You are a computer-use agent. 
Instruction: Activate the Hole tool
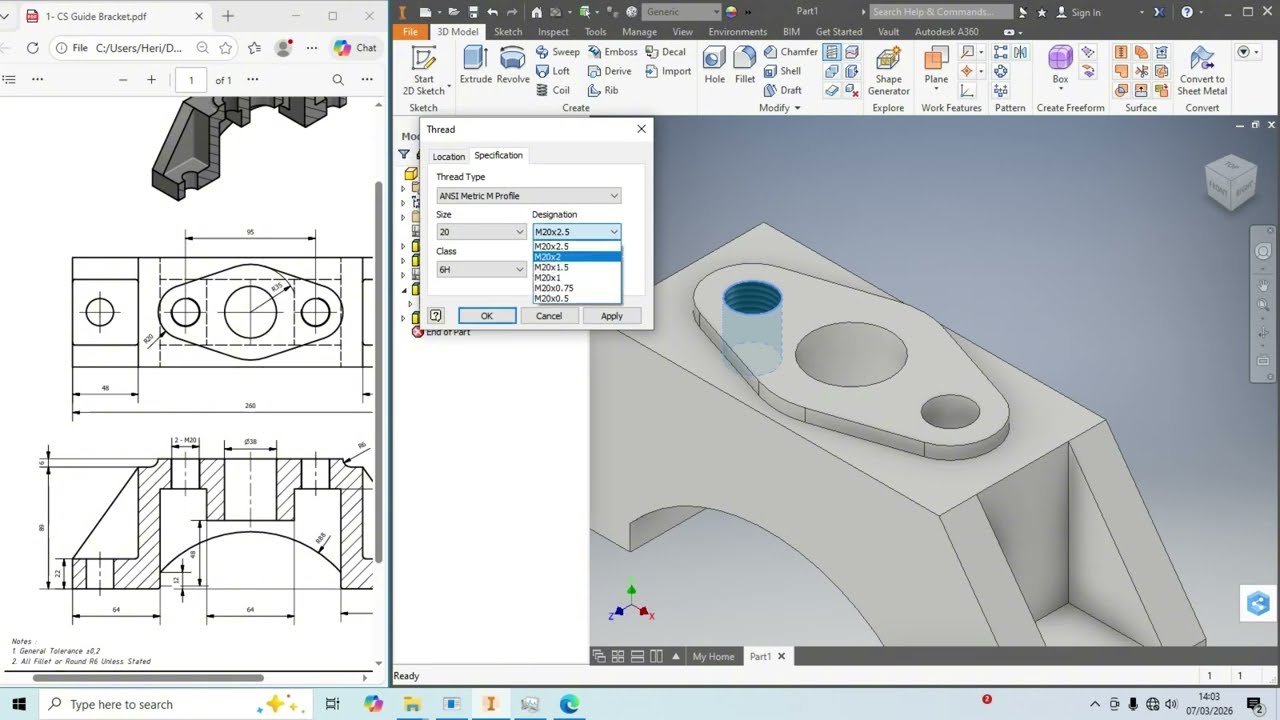(714, 66)
